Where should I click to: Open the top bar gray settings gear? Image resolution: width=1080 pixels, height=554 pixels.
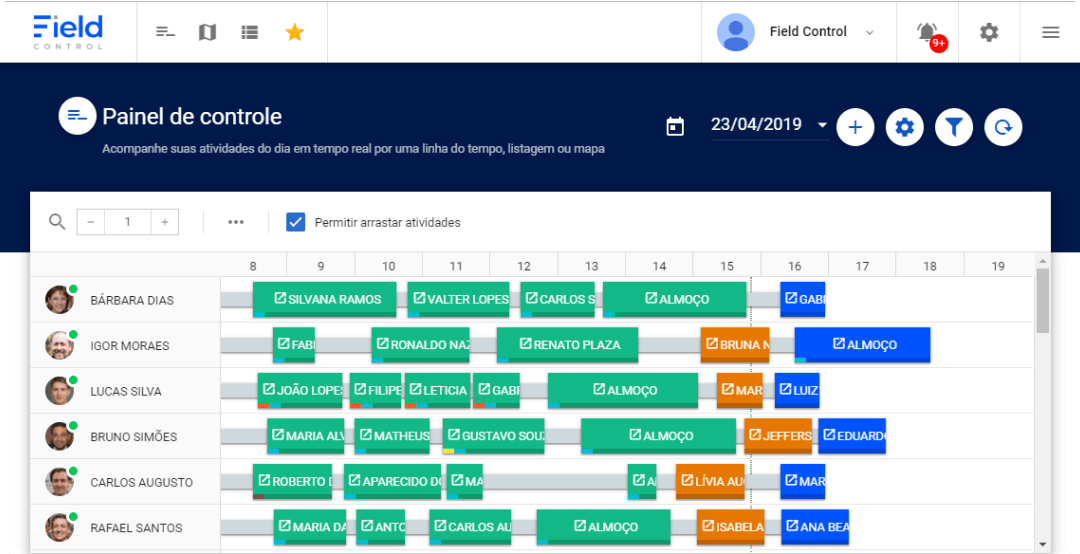(989, 32)
